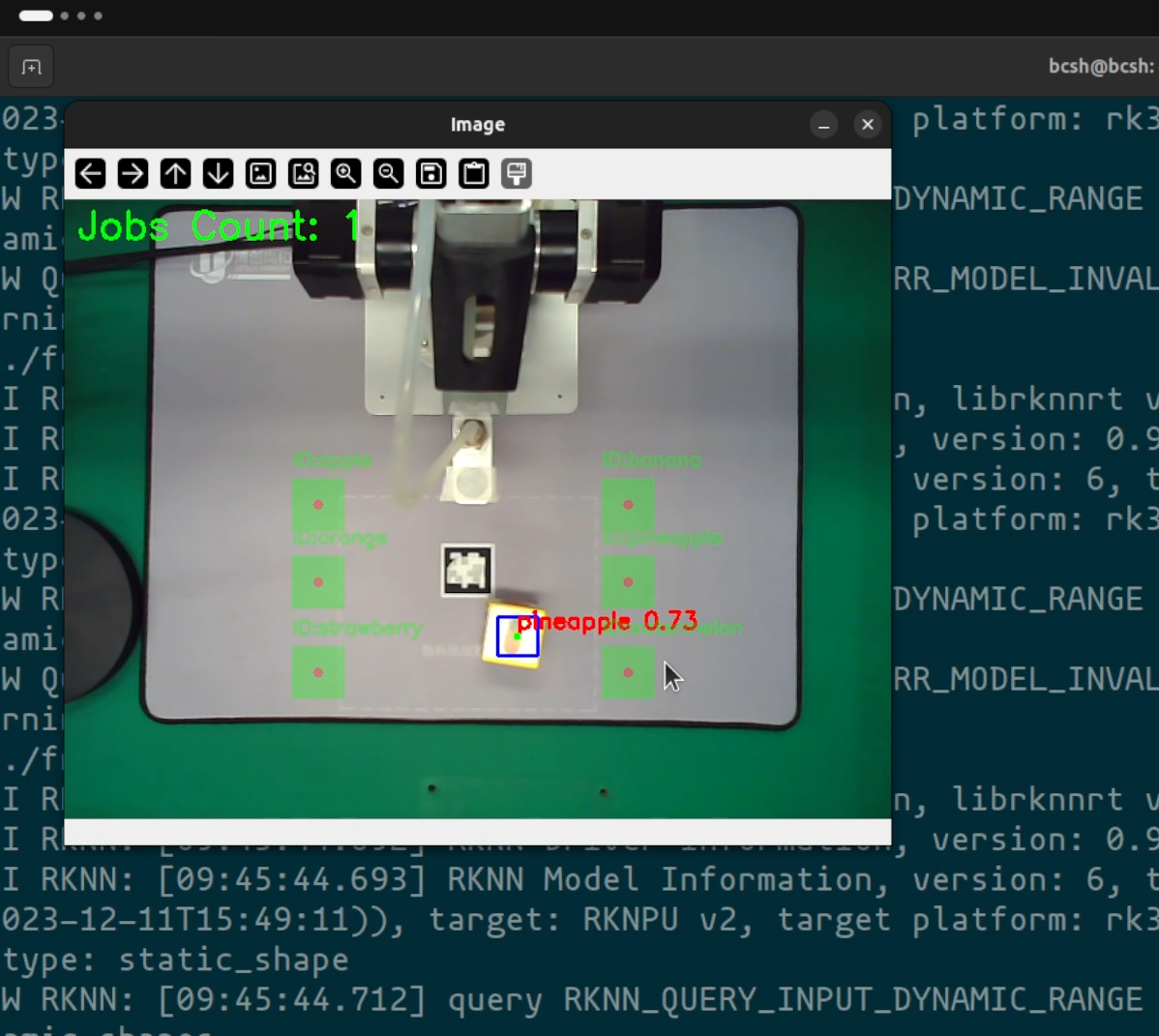1159x1036 pixels.
Task: Save the current image via disk icon
Action: pyautogui.click(x=431, y=174)
